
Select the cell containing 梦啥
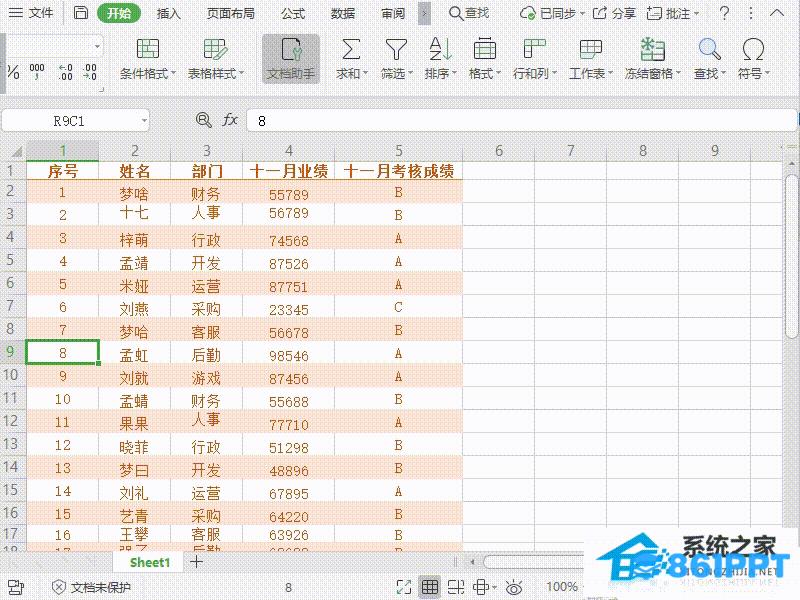pos(134,193)
